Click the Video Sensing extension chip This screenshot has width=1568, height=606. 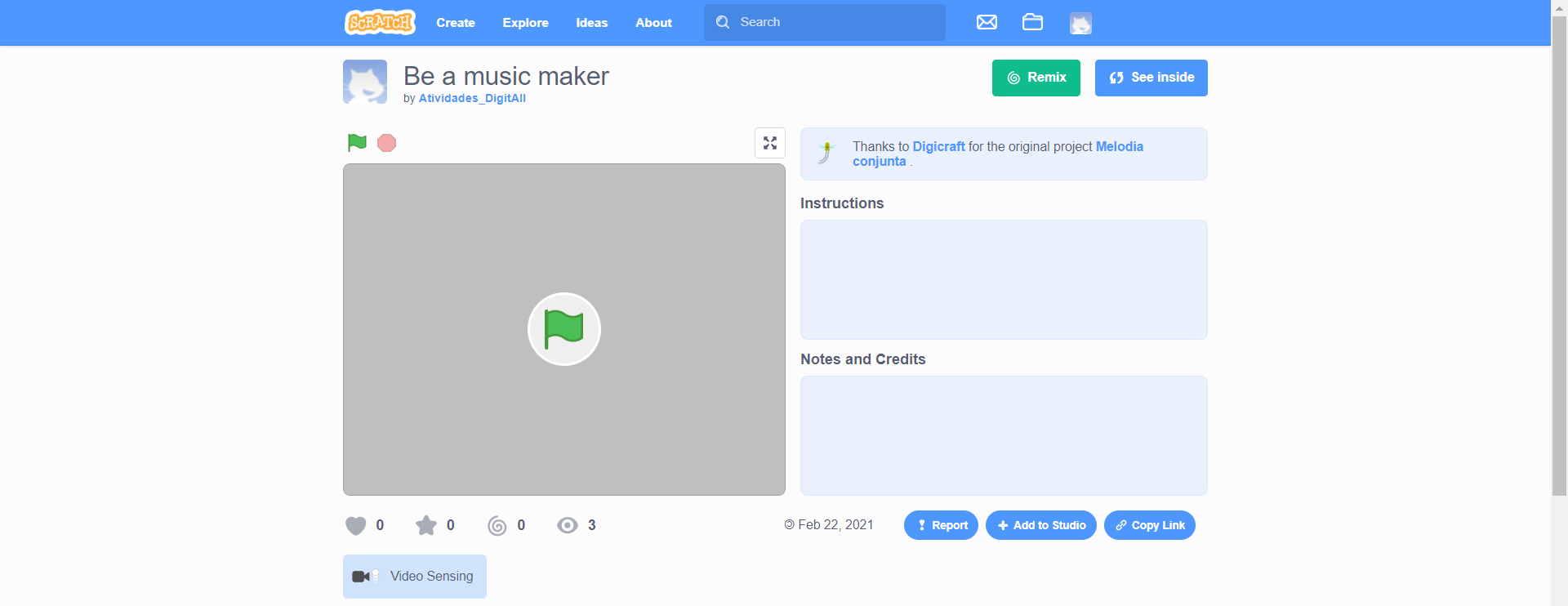[x=415, y=577]
